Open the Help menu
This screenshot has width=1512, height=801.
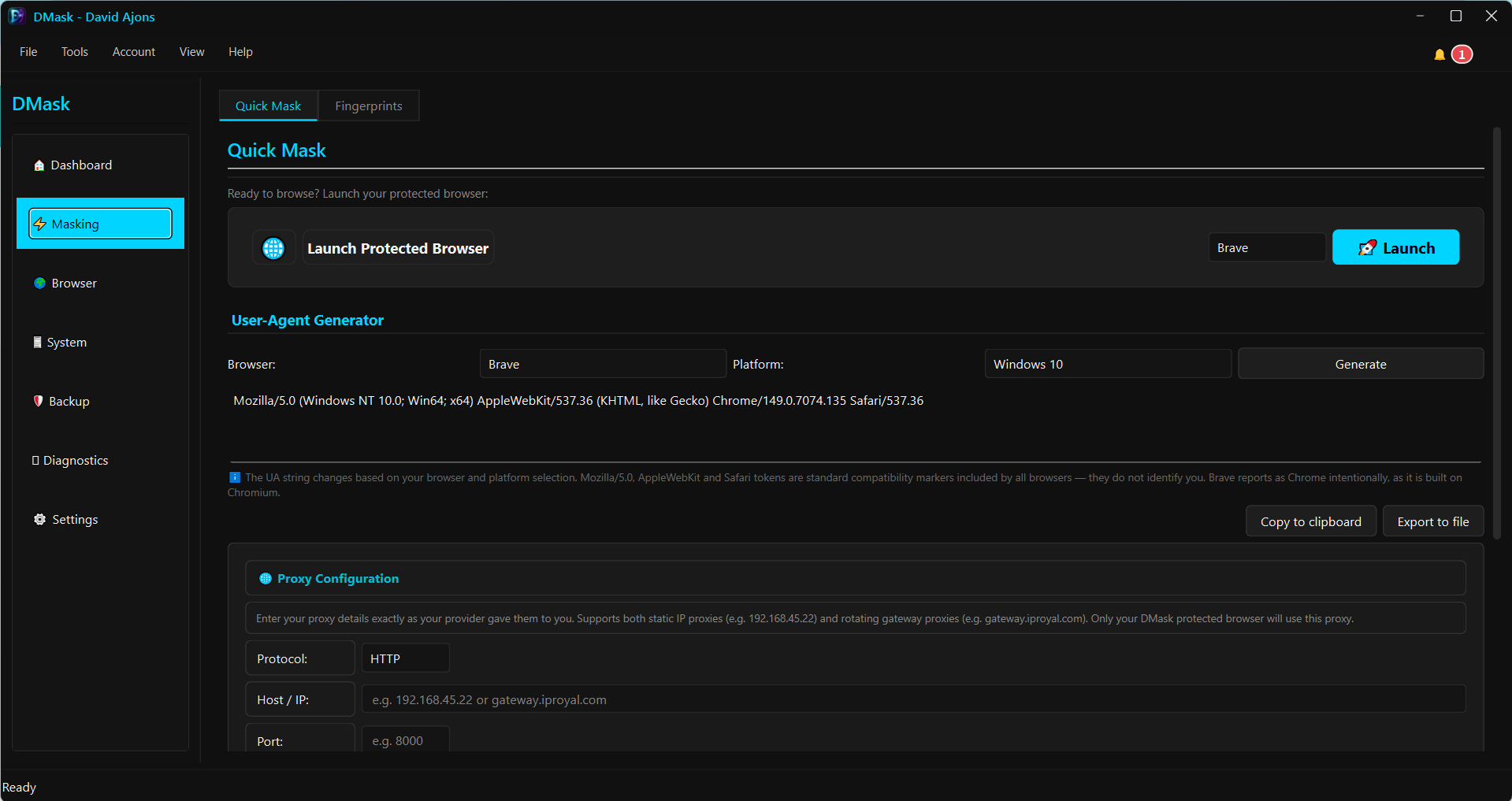[x=240, y=52]
